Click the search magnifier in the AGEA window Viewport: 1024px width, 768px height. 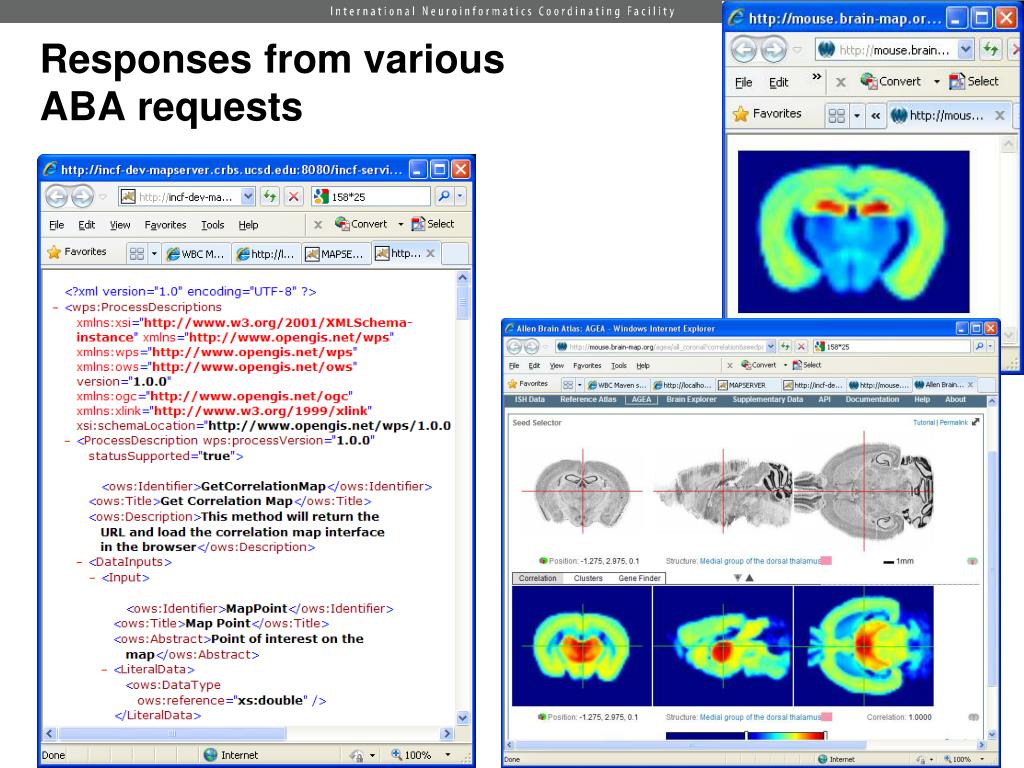click(x=980, y=346)
